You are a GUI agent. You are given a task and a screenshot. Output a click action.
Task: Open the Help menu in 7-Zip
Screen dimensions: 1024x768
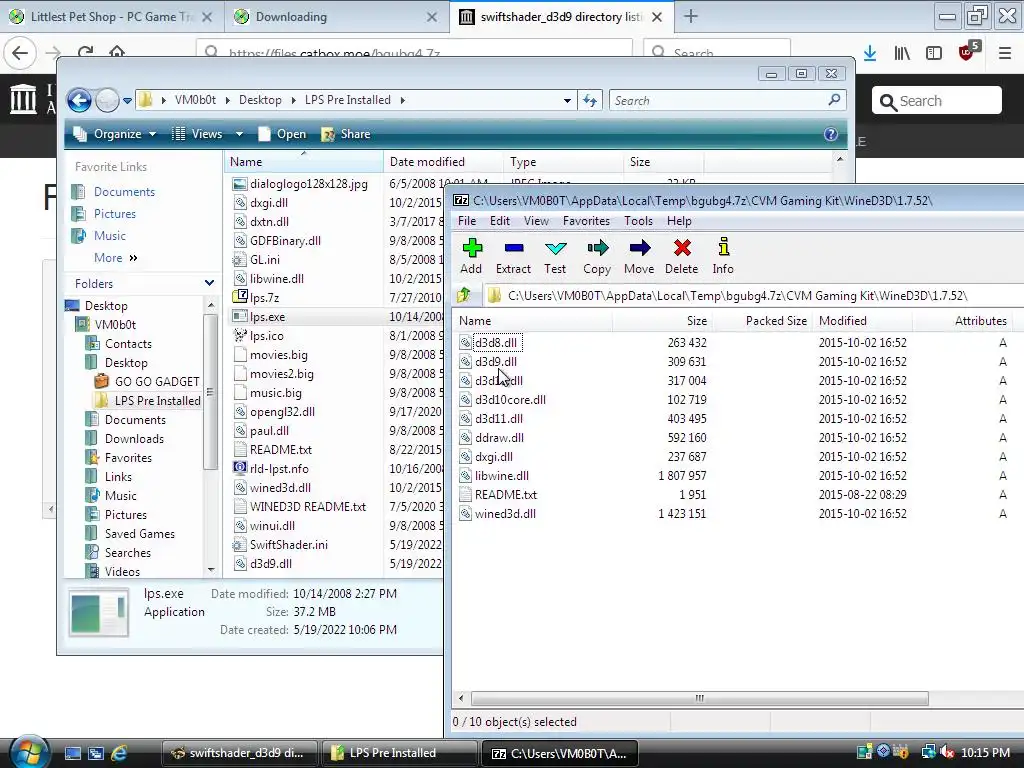tap(679, 221)
